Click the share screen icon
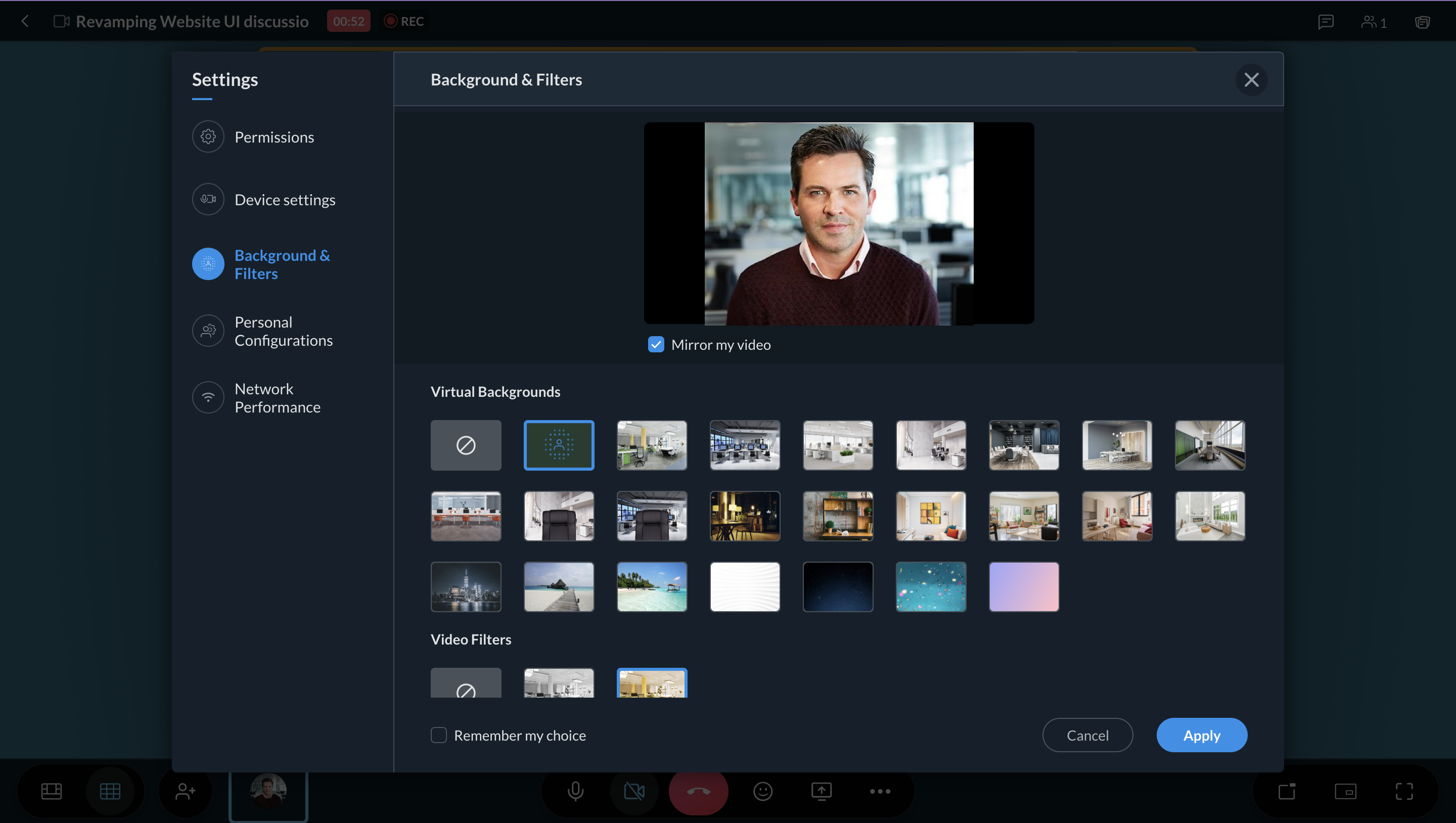Screen dimensions: 1456x823 (821, 791)
